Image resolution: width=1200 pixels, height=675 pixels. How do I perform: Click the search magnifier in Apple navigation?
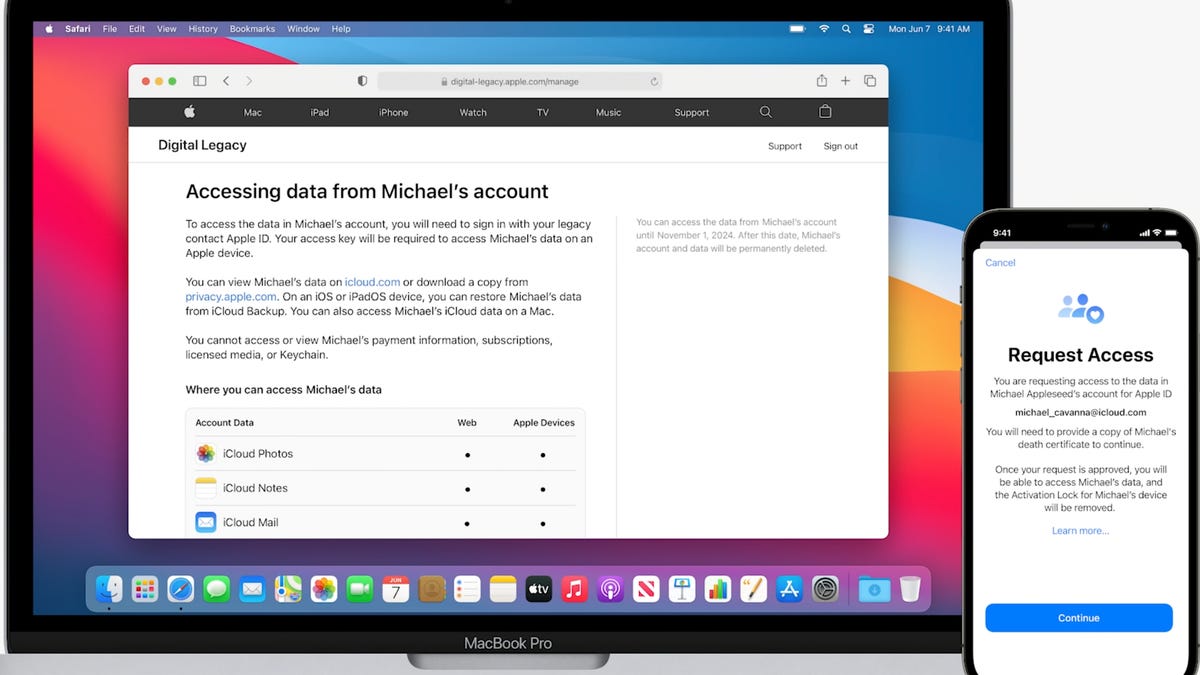[x=765, y=112]
